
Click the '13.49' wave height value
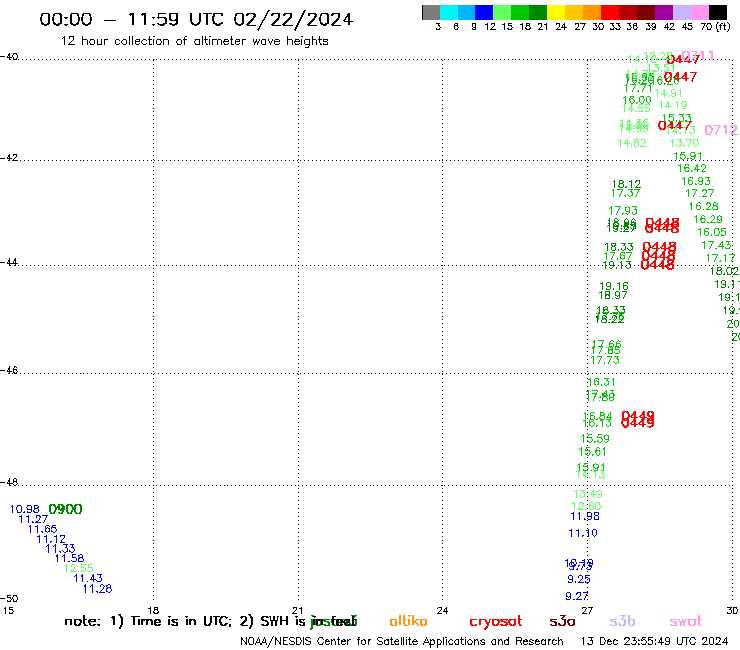[588, 494]
